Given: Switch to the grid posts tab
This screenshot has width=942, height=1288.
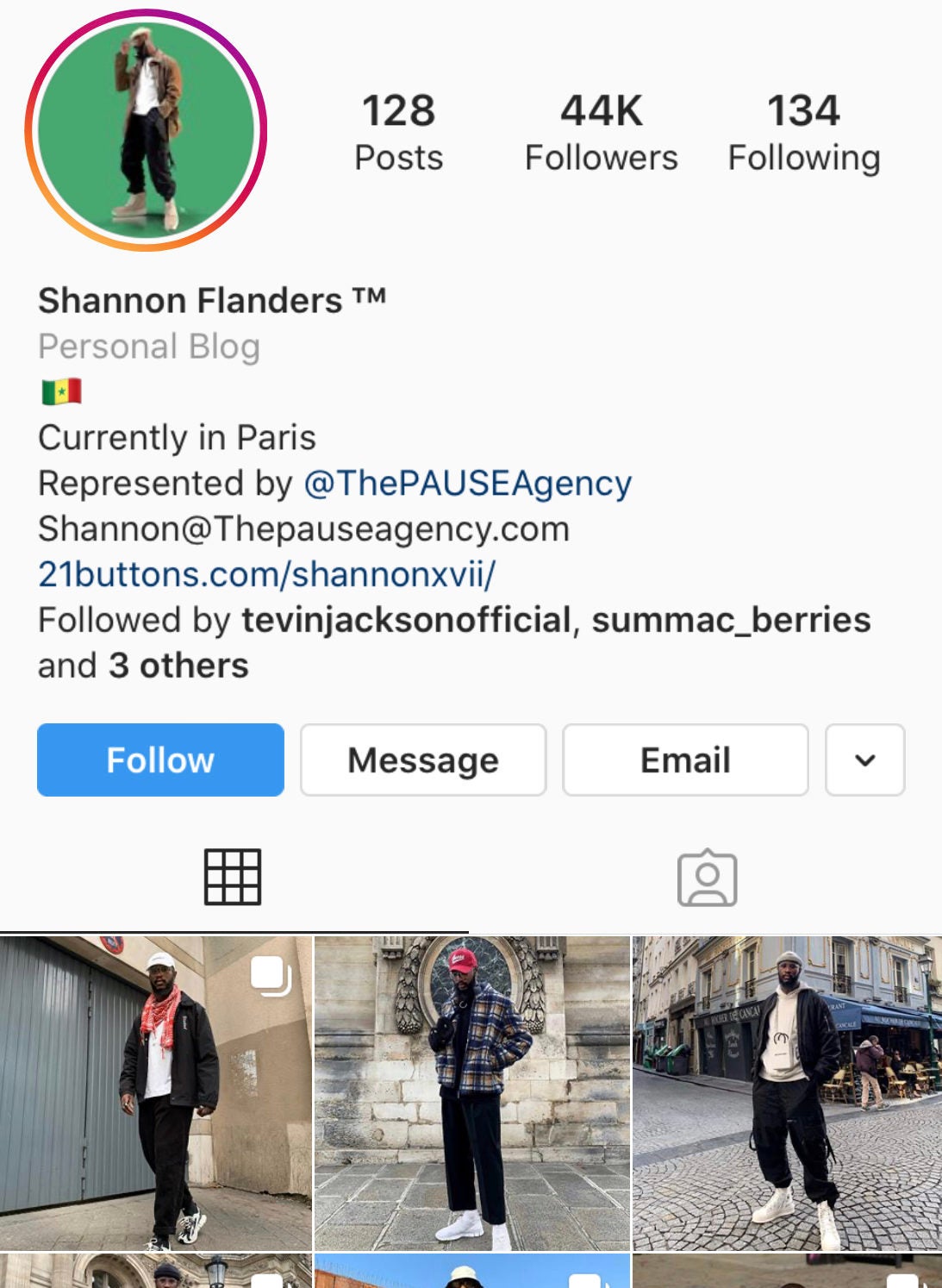Looking at the screenshot, I should [233, 877].
